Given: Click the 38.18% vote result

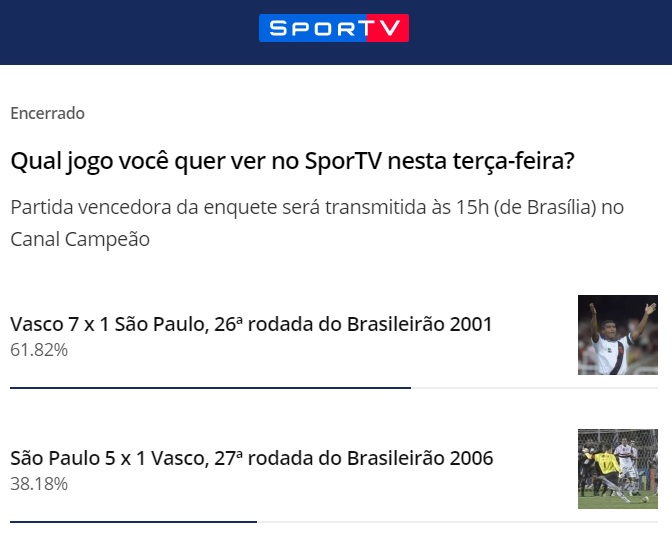Looking at the screenshot, I should coord(39,484).
